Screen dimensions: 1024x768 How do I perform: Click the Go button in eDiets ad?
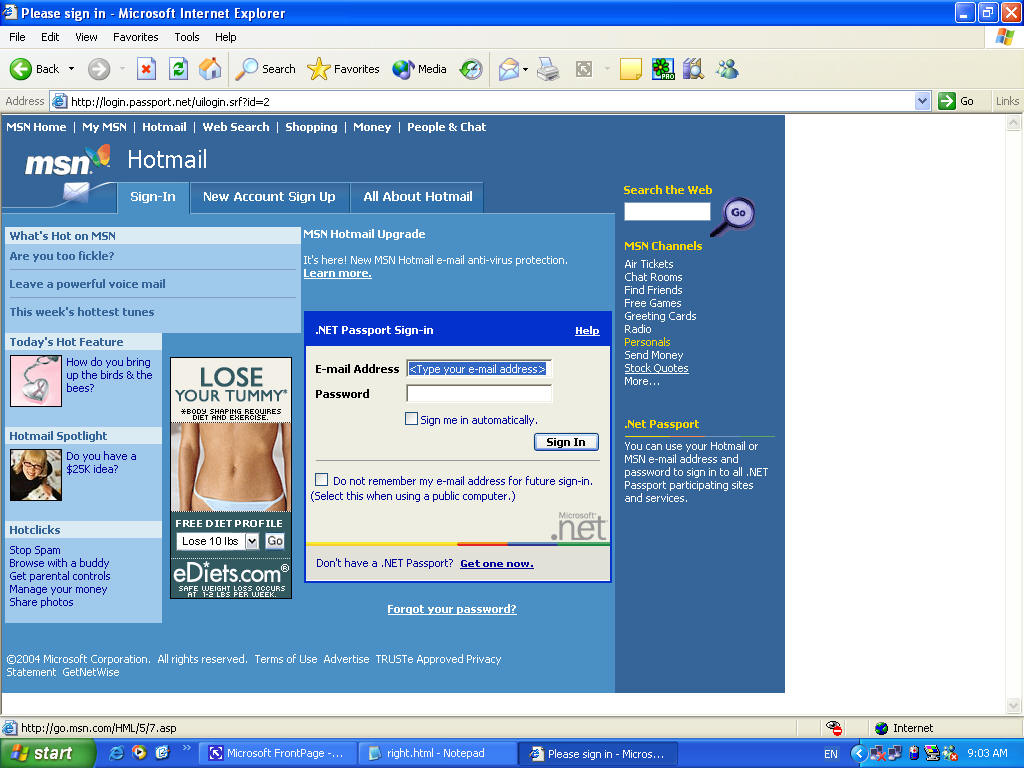(275, 541)
